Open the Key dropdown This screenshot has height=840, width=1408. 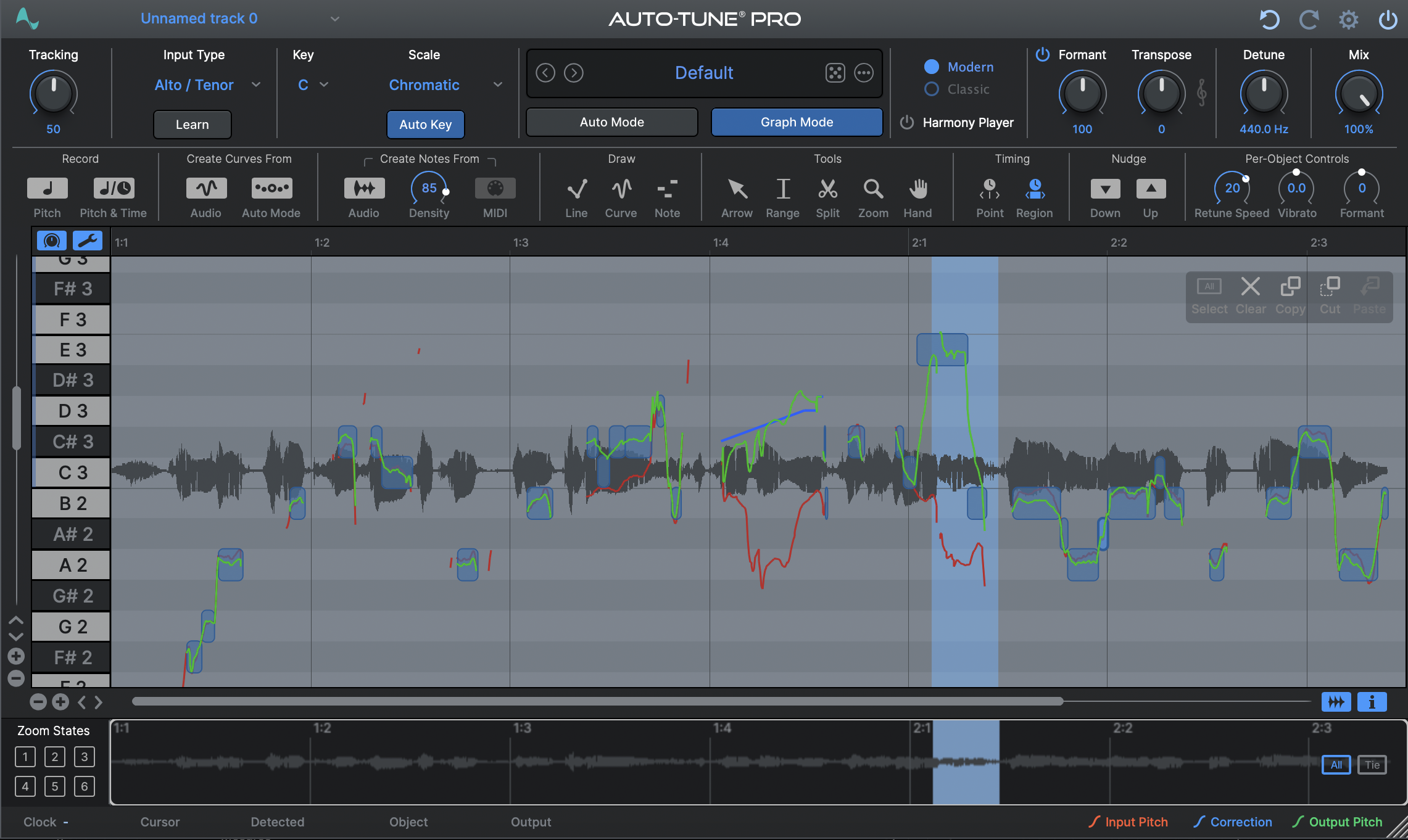point(313,85)
